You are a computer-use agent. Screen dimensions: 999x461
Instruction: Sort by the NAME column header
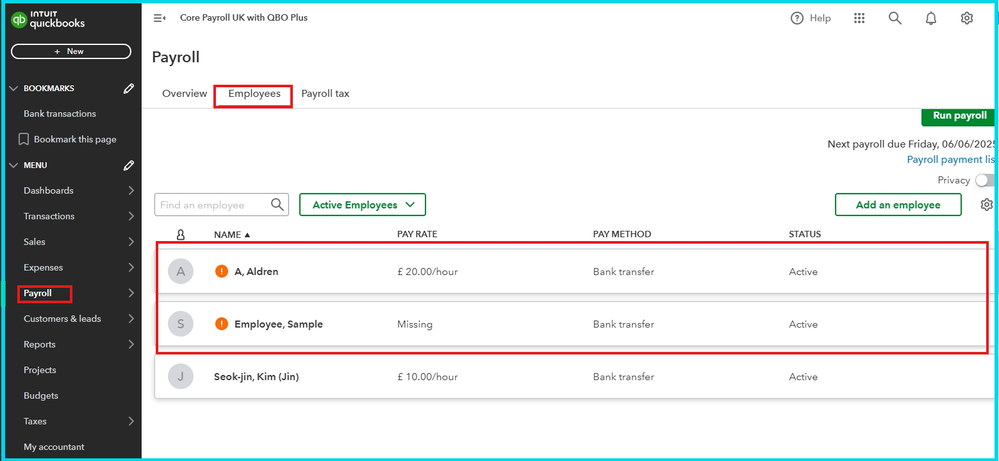click(x=232, y=234)
